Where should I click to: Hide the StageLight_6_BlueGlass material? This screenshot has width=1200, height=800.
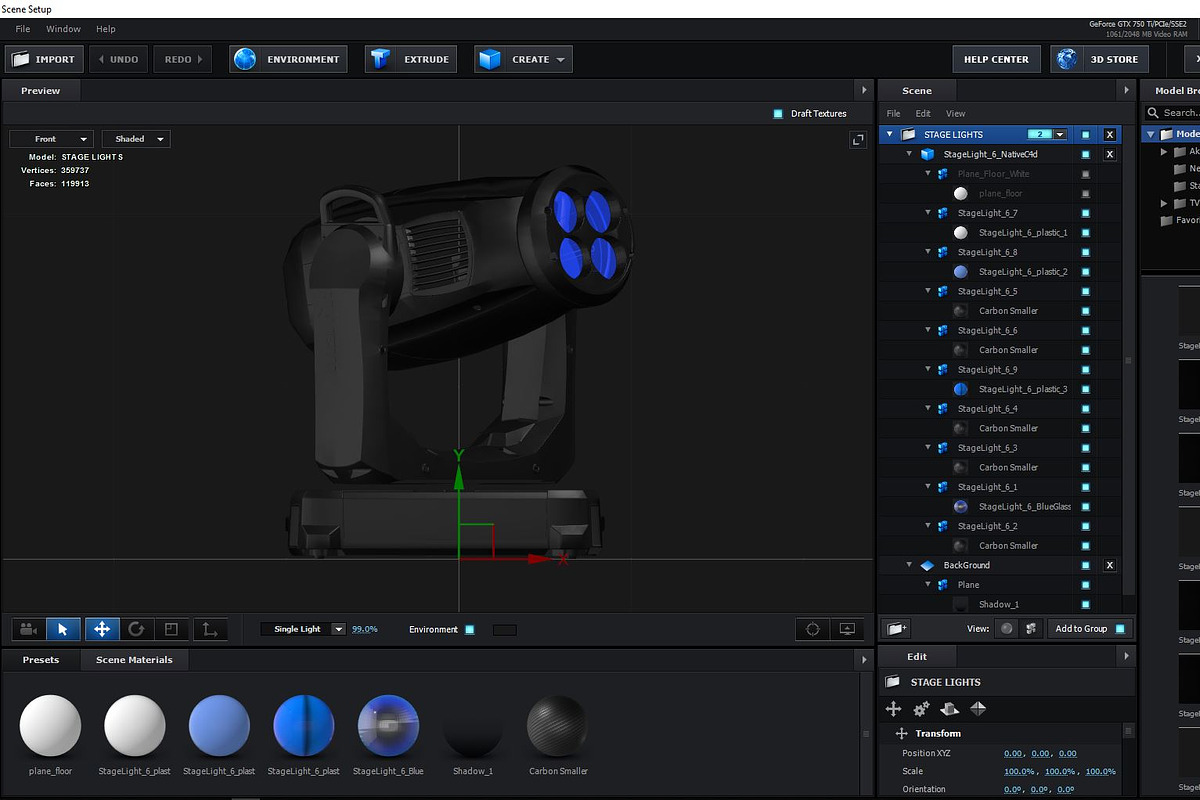click(1085, 507)
